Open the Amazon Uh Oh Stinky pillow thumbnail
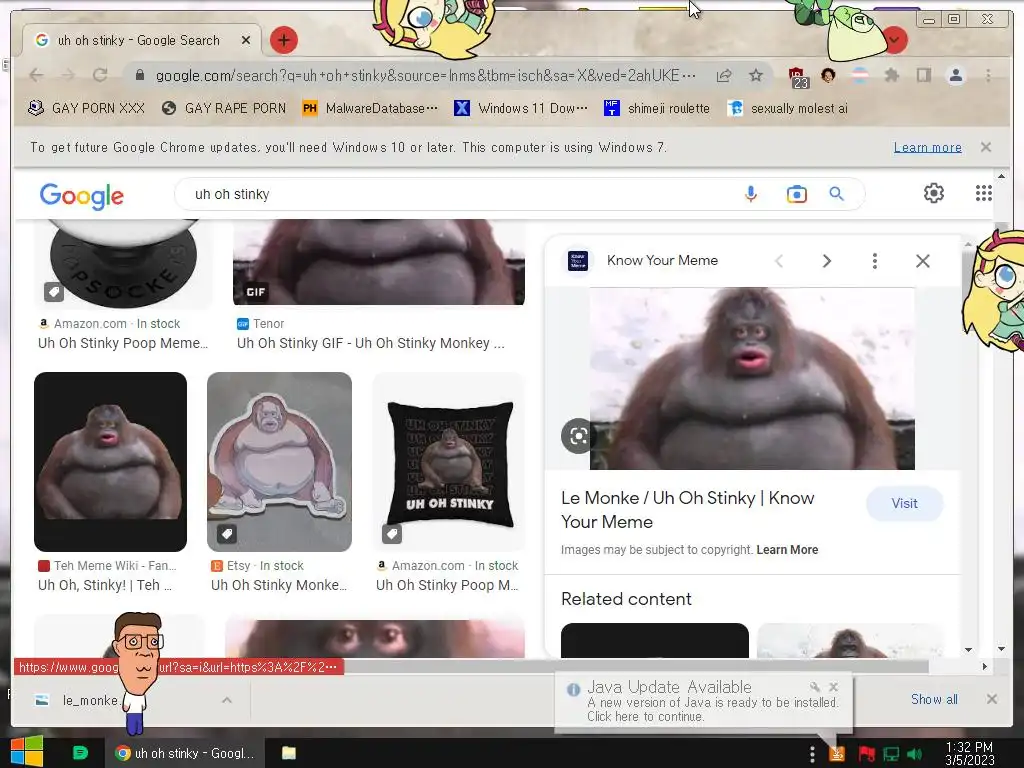The height and width of the screenshot is (768, 1024). [x=449, y=462]
